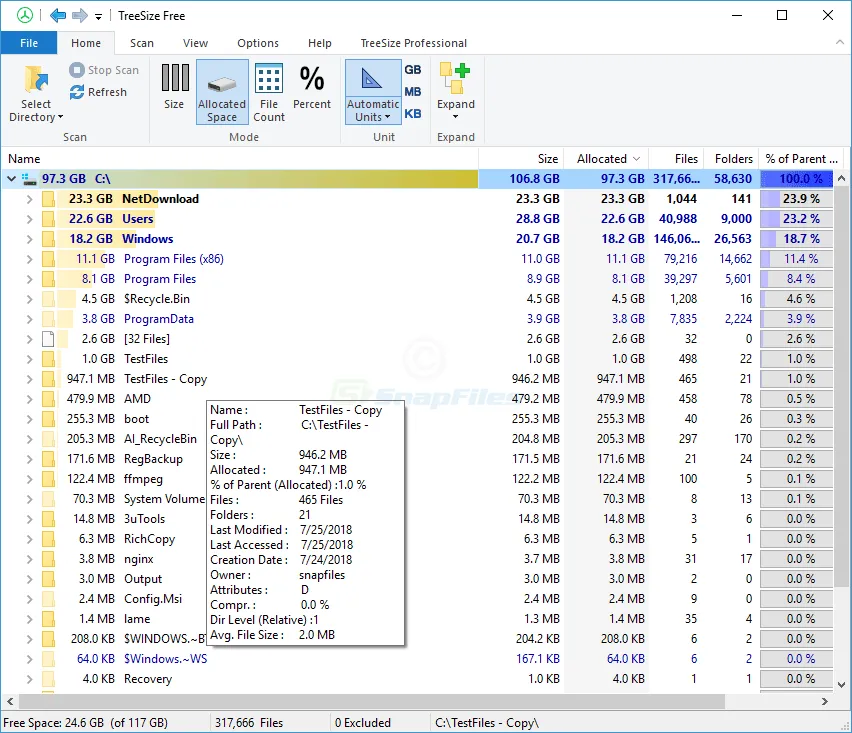The width and height of the screenshot is (852, 733).
Task: Click the 23.9 % bar for NetDownload
Action: coord(797,199)
